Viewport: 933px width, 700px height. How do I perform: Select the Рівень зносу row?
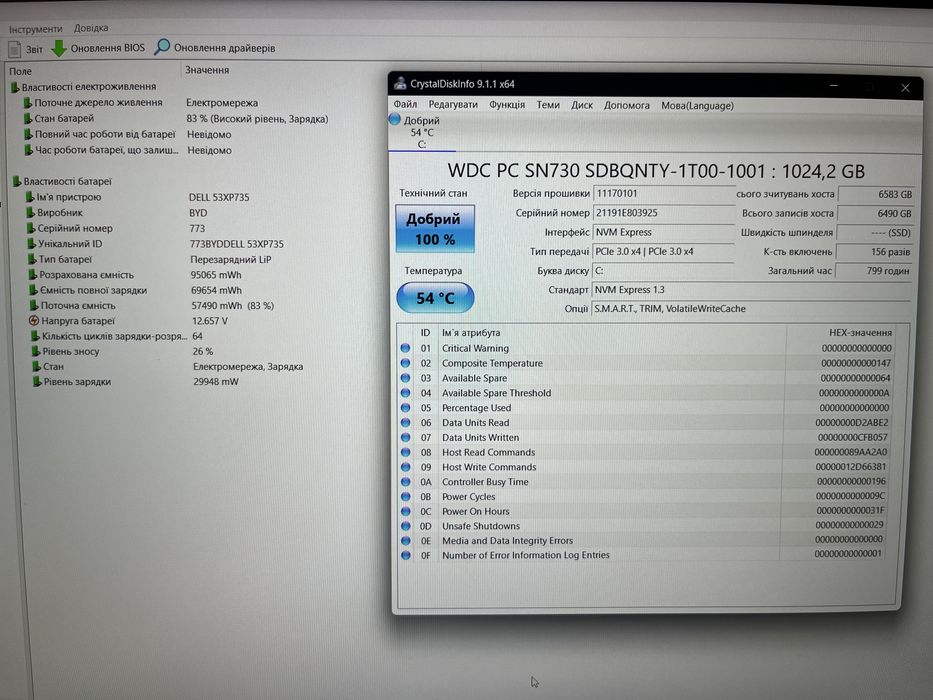click(x=122, y=351)
